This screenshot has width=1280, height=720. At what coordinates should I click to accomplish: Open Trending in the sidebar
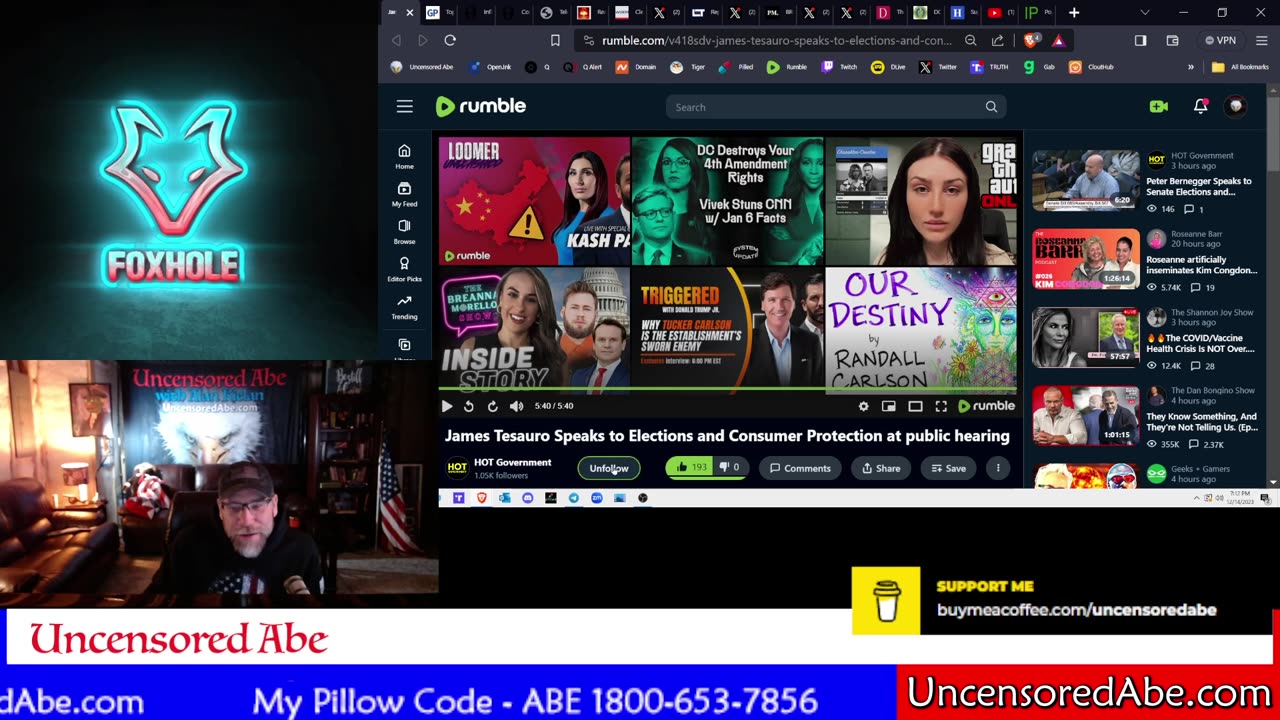[x=404, y=307]
